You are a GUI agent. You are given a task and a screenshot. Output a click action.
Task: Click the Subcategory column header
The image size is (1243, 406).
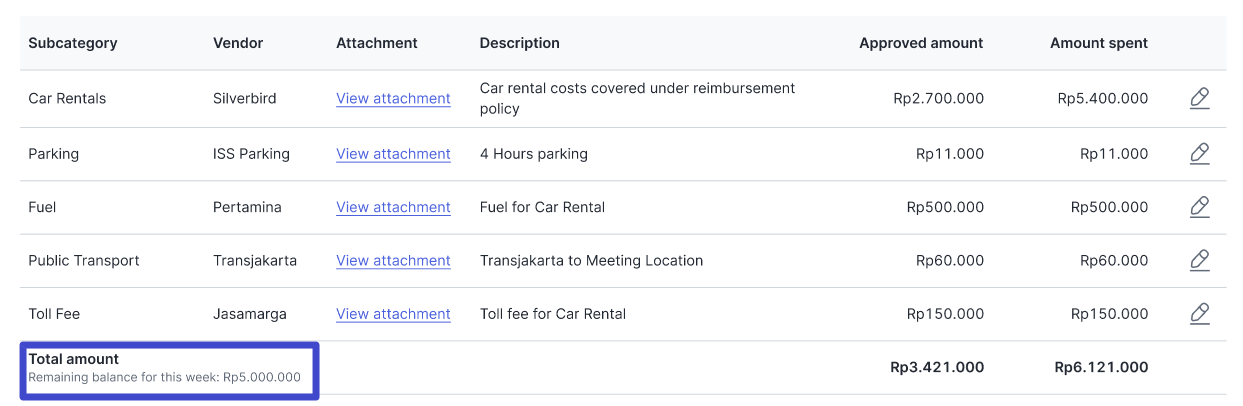[73, 43]
